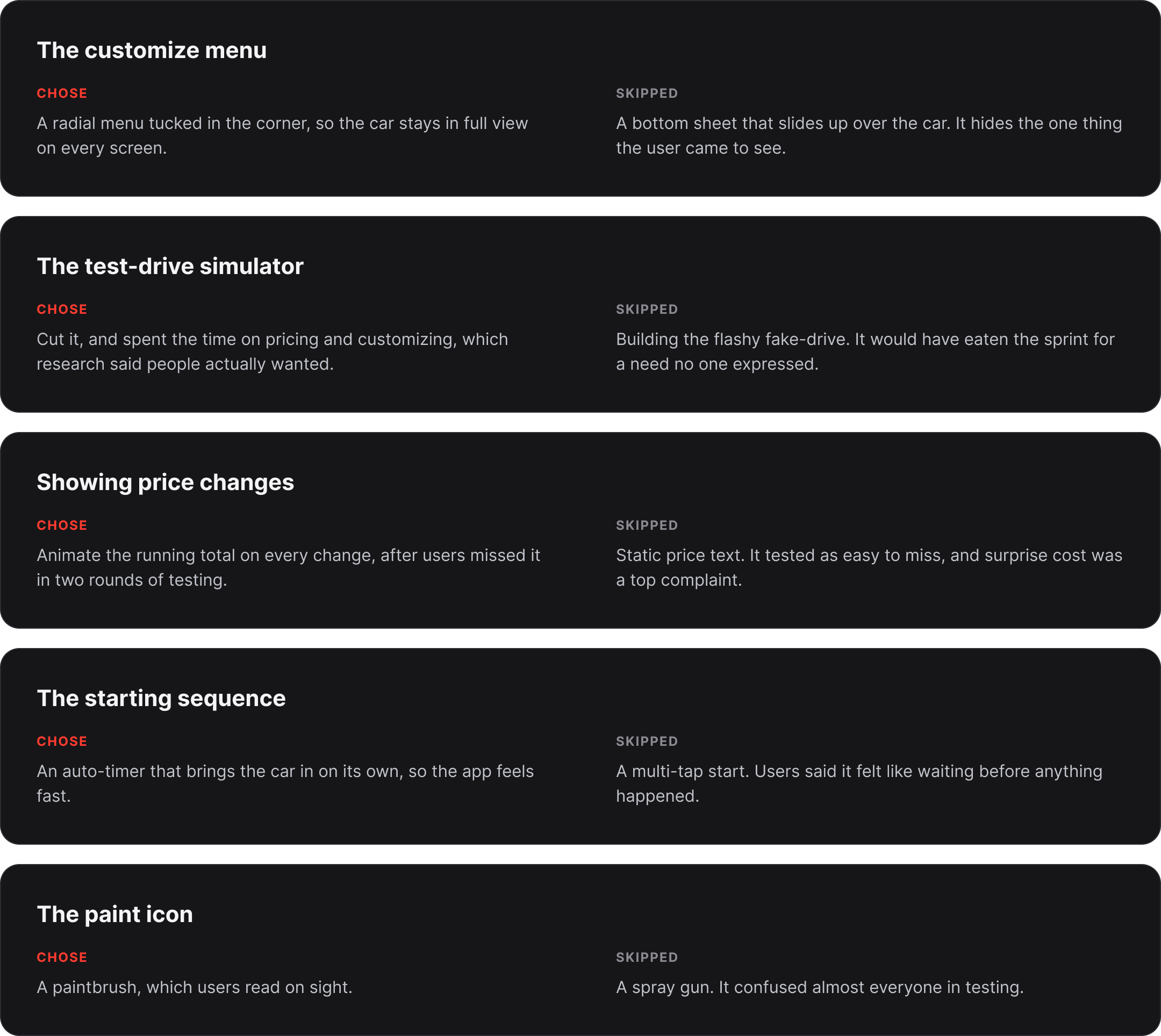
Task: Select the SKIPPED label in the customize menu card
Action: click(647, 93)
